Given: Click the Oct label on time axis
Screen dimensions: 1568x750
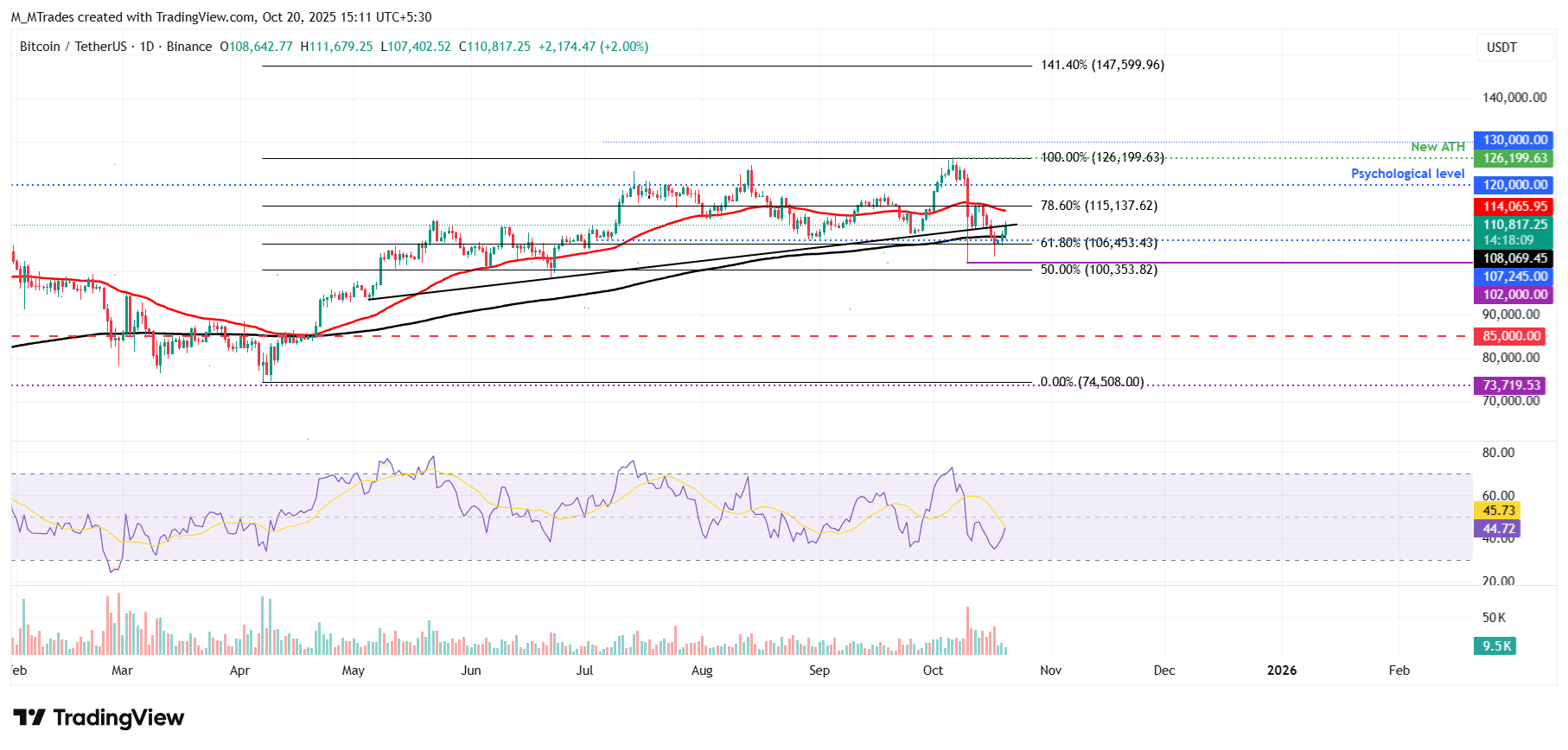Looking at the screenshot, I should pyautogui.click(x=933, y=671).
